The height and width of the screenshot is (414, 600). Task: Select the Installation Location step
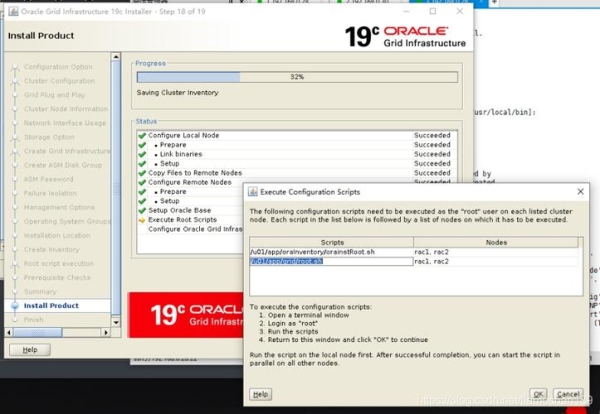click(x=57, y=235)
